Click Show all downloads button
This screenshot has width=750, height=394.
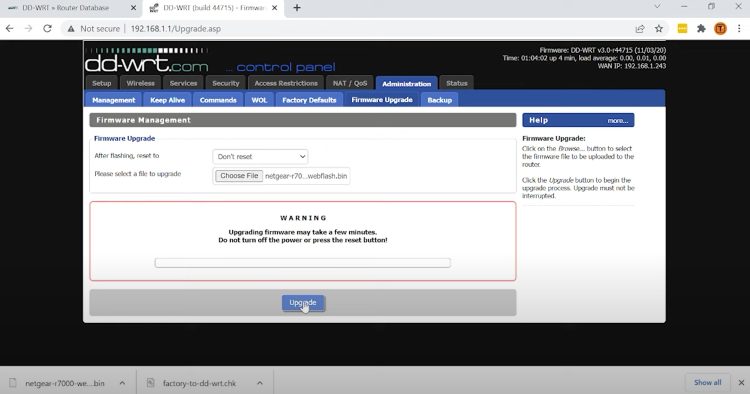click(x=707, y=383)
